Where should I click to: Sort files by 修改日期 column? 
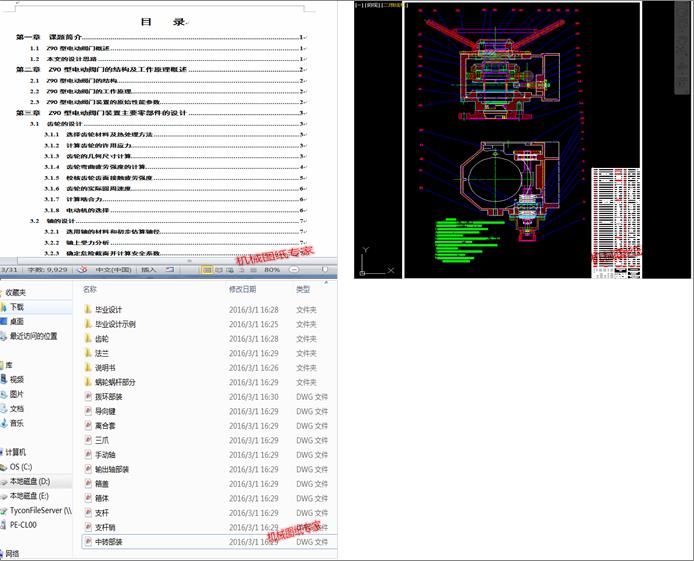[243, 289]
